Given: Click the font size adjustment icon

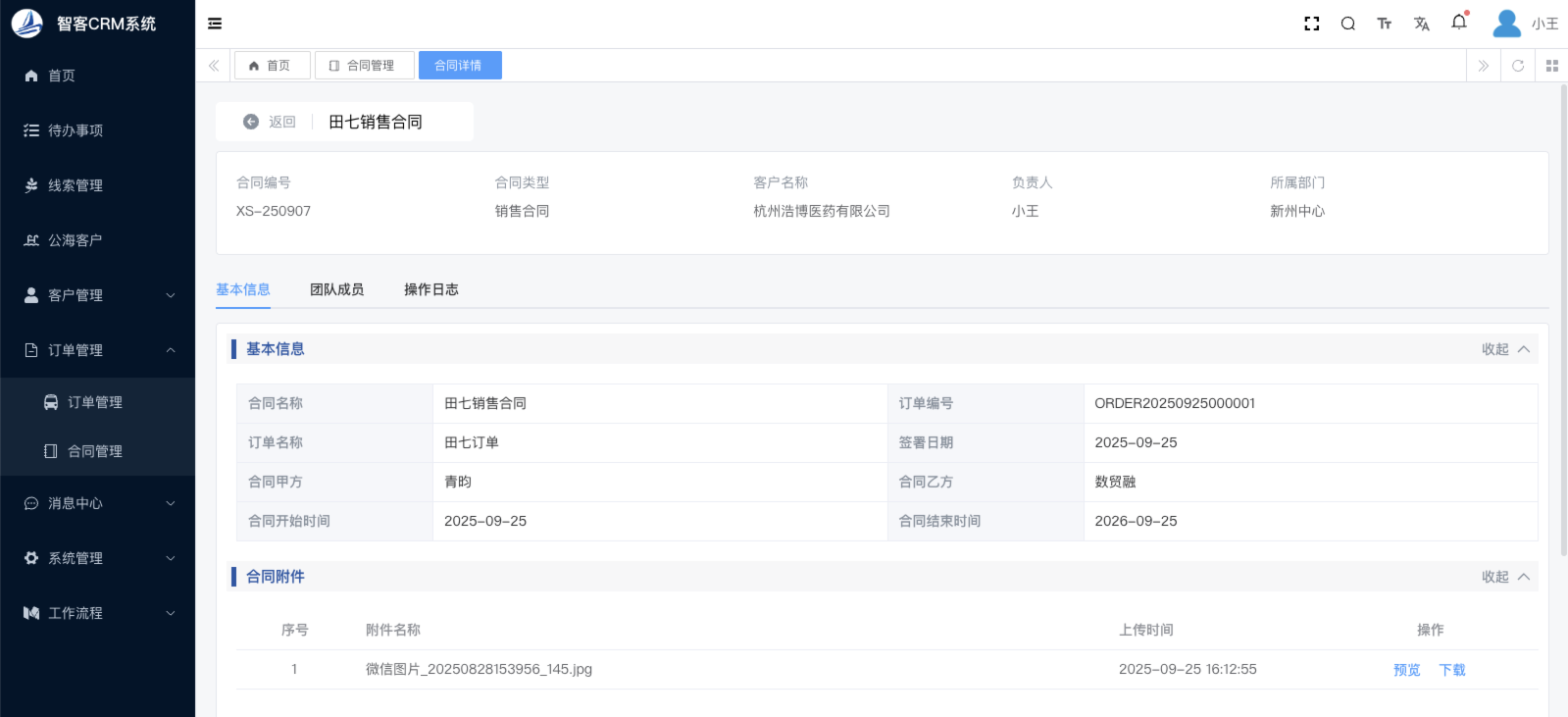Looking at the screenshot, I should (x=1384, y=24).
